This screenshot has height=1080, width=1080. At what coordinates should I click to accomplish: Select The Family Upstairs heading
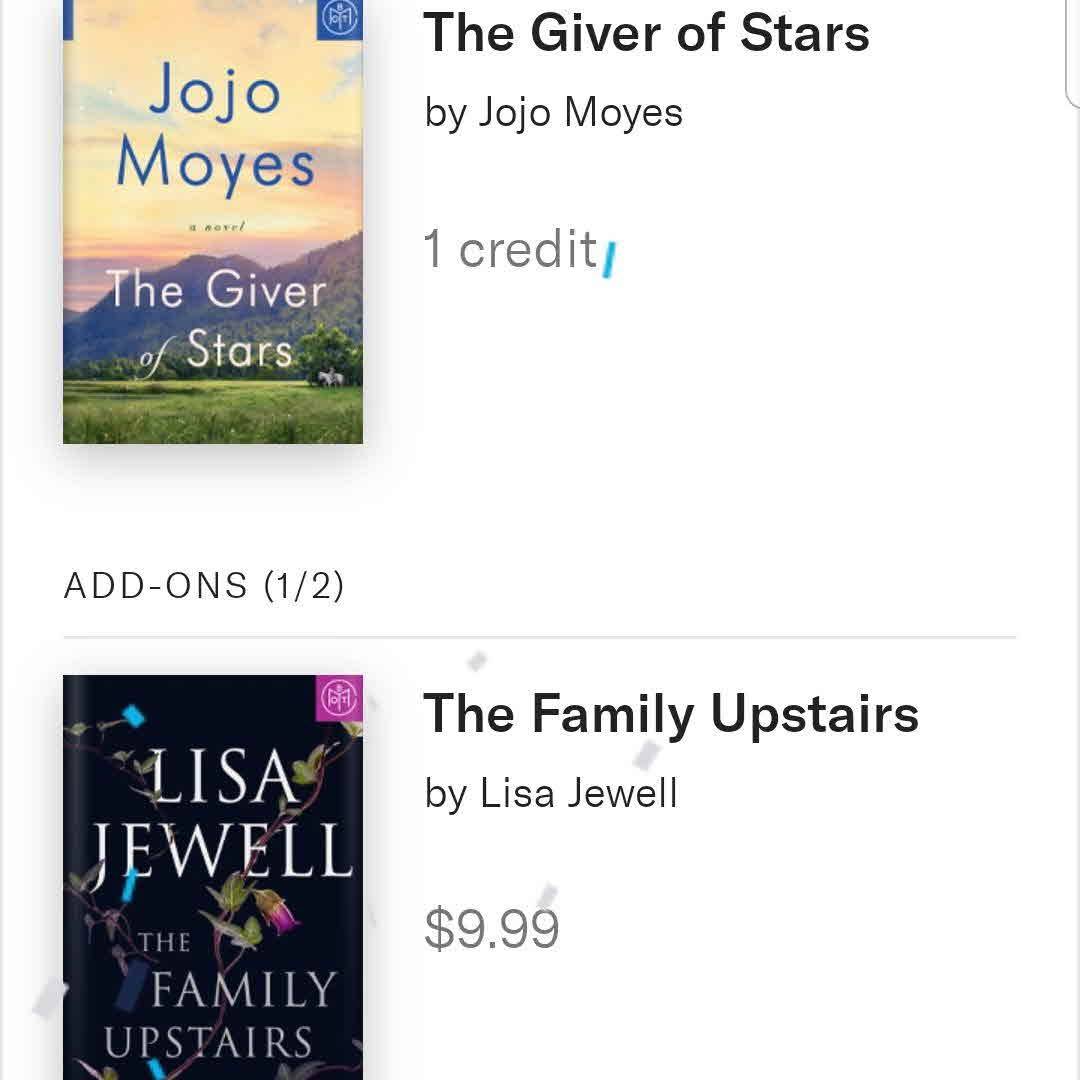[x=670, y=714]
